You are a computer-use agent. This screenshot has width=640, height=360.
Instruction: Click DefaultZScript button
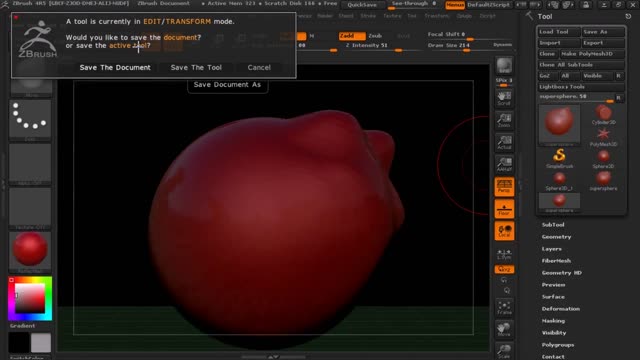tap(488, 5)
